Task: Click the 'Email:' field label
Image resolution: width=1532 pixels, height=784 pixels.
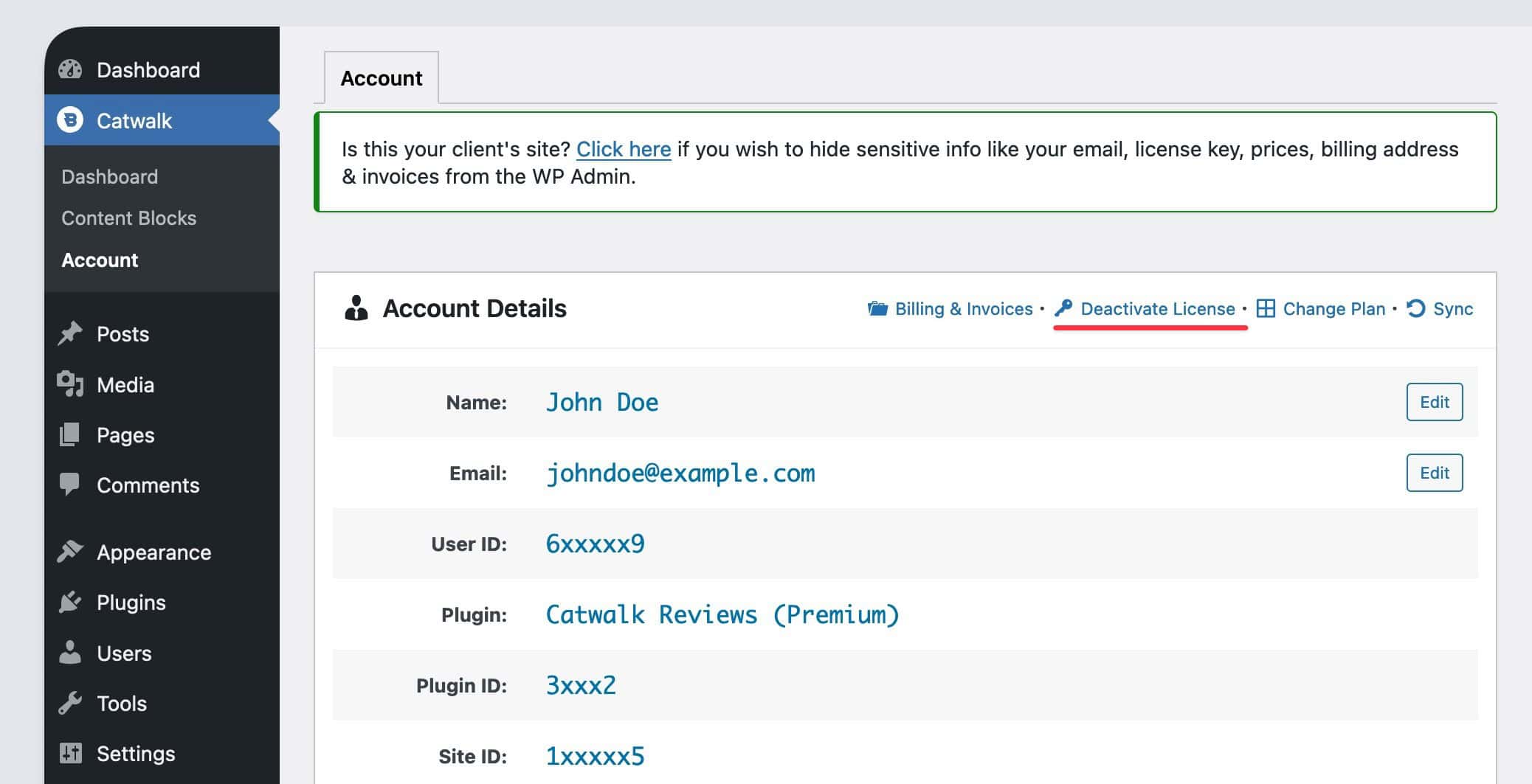Action: tap(478, 473)
